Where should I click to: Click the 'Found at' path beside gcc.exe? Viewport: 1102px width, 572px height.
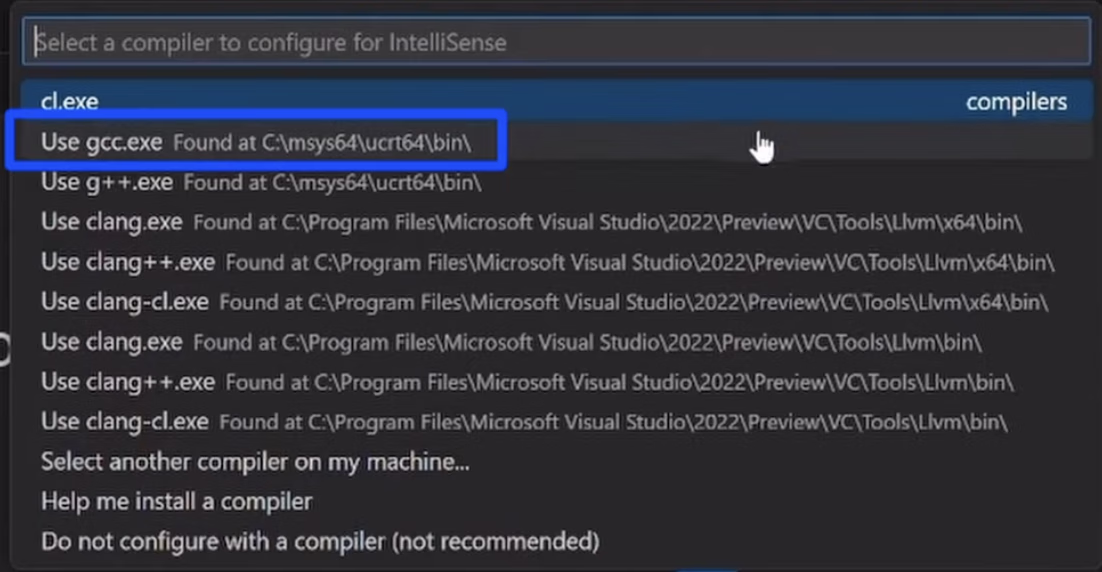[x=323, y=143]
